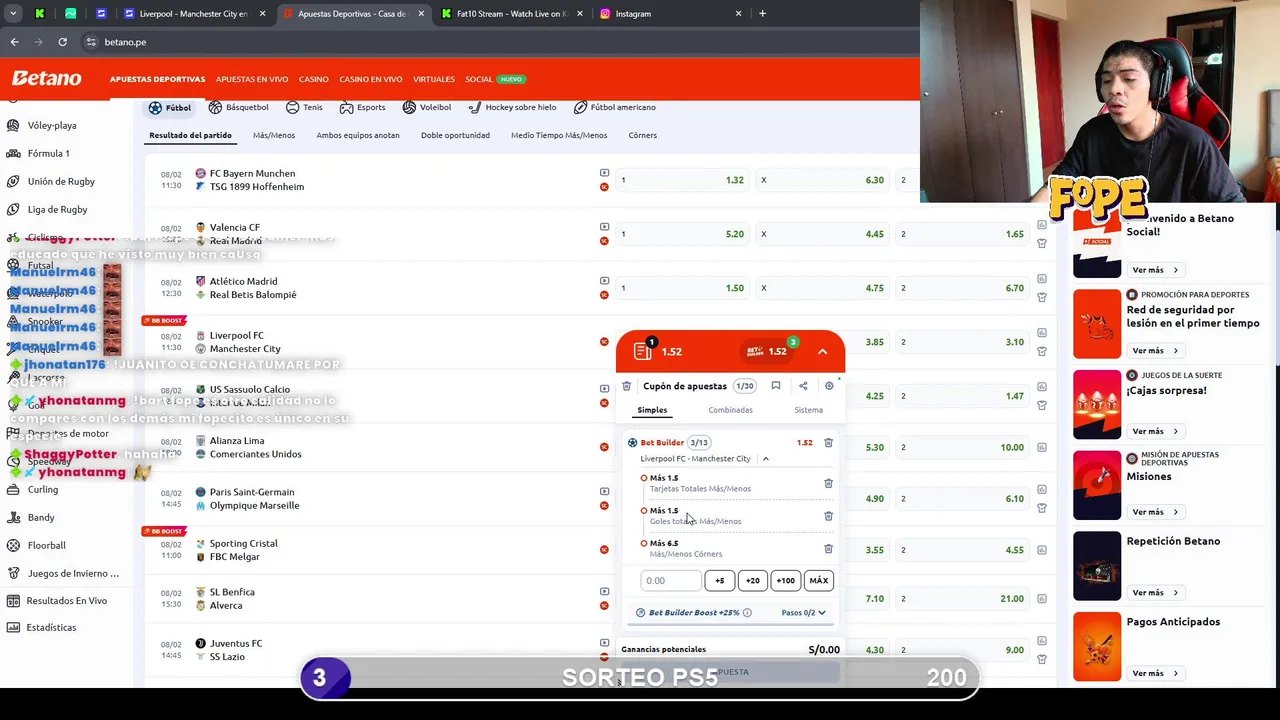Click the stake amount input field
1280x720 pixels.
(x=670, y=581)
